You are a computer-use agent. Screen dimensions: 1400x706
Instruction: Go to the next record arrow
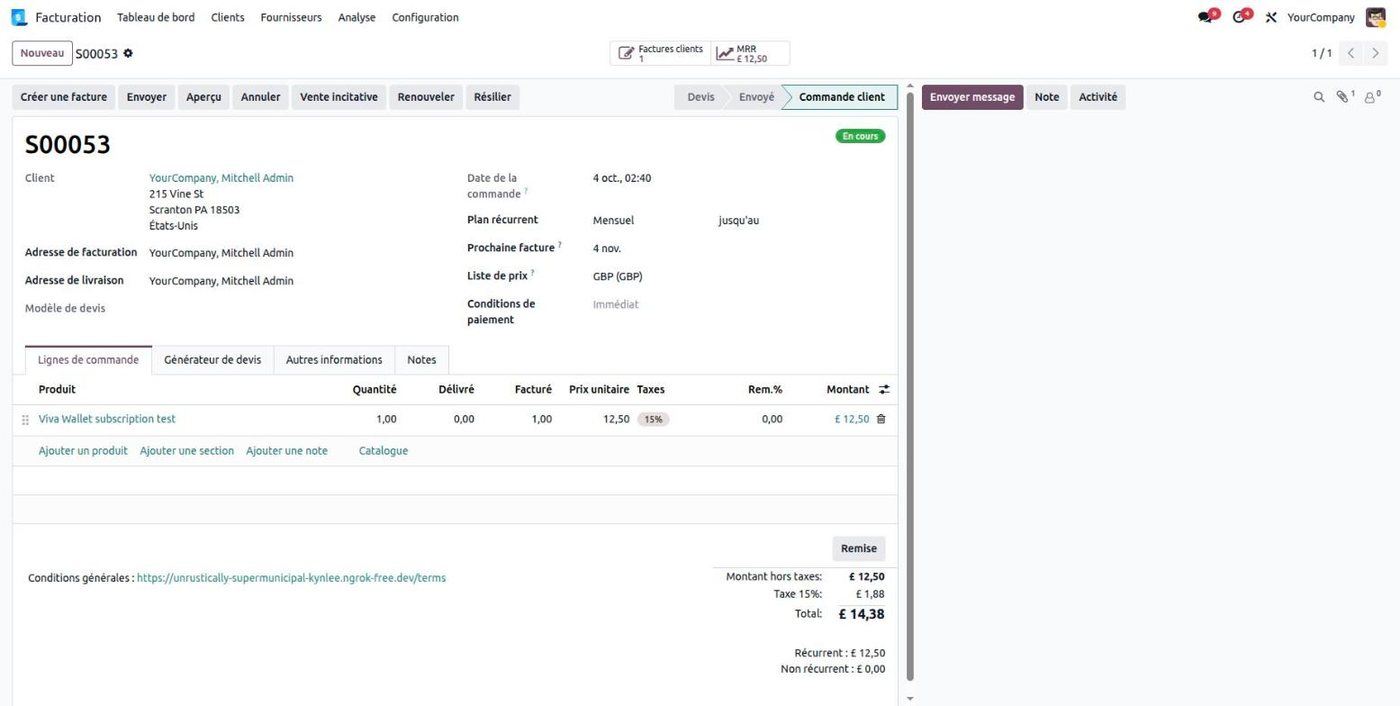point(1376,53)
